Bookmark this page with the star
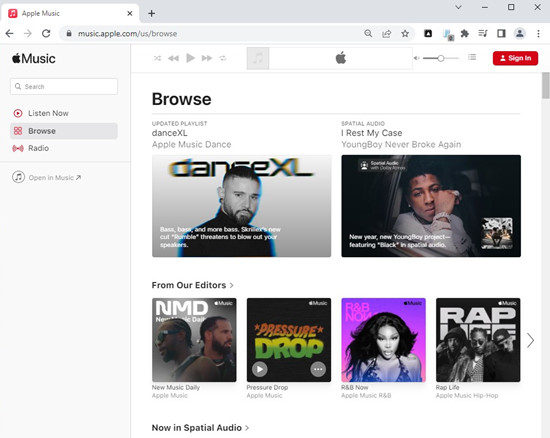 [x=405, y=34]
